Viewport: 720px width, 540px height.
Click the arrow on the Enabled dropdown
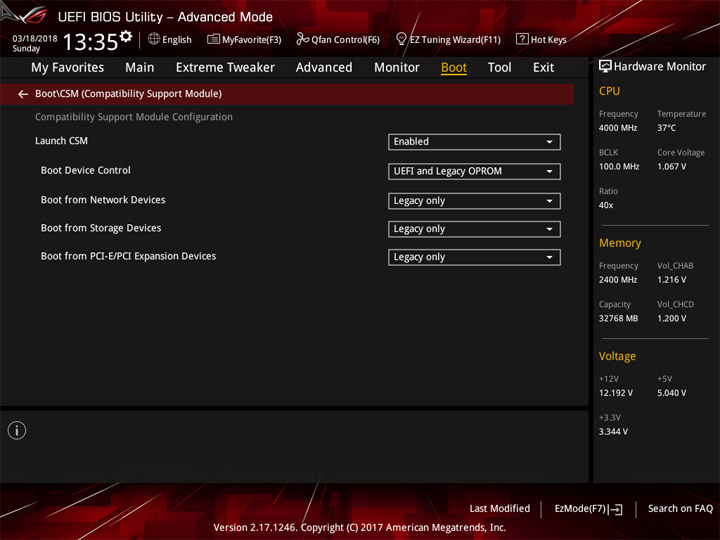(549, 142)
